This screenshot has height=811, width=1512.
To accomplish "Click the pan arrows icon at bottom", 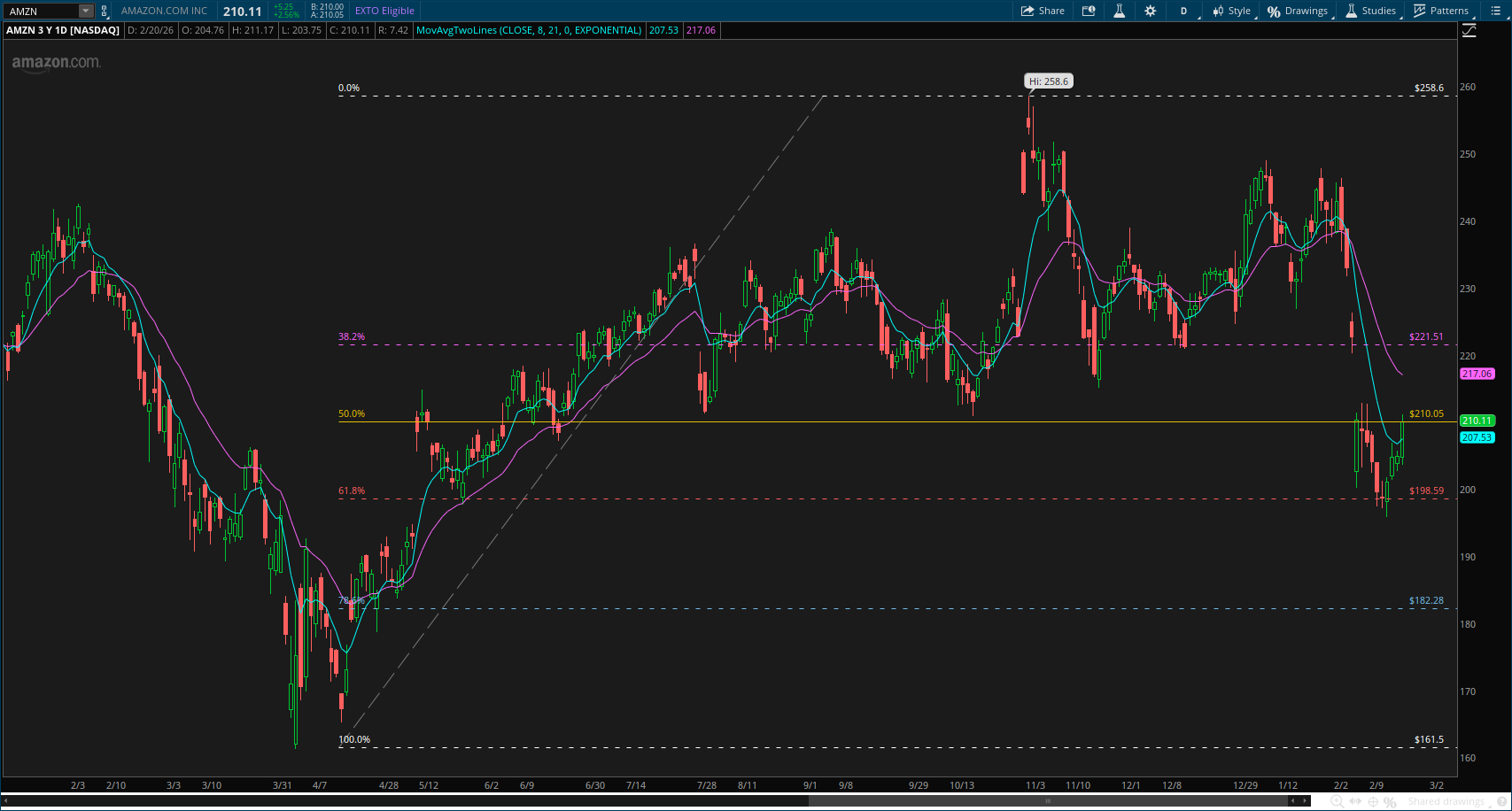I will tap(1355, 801).
